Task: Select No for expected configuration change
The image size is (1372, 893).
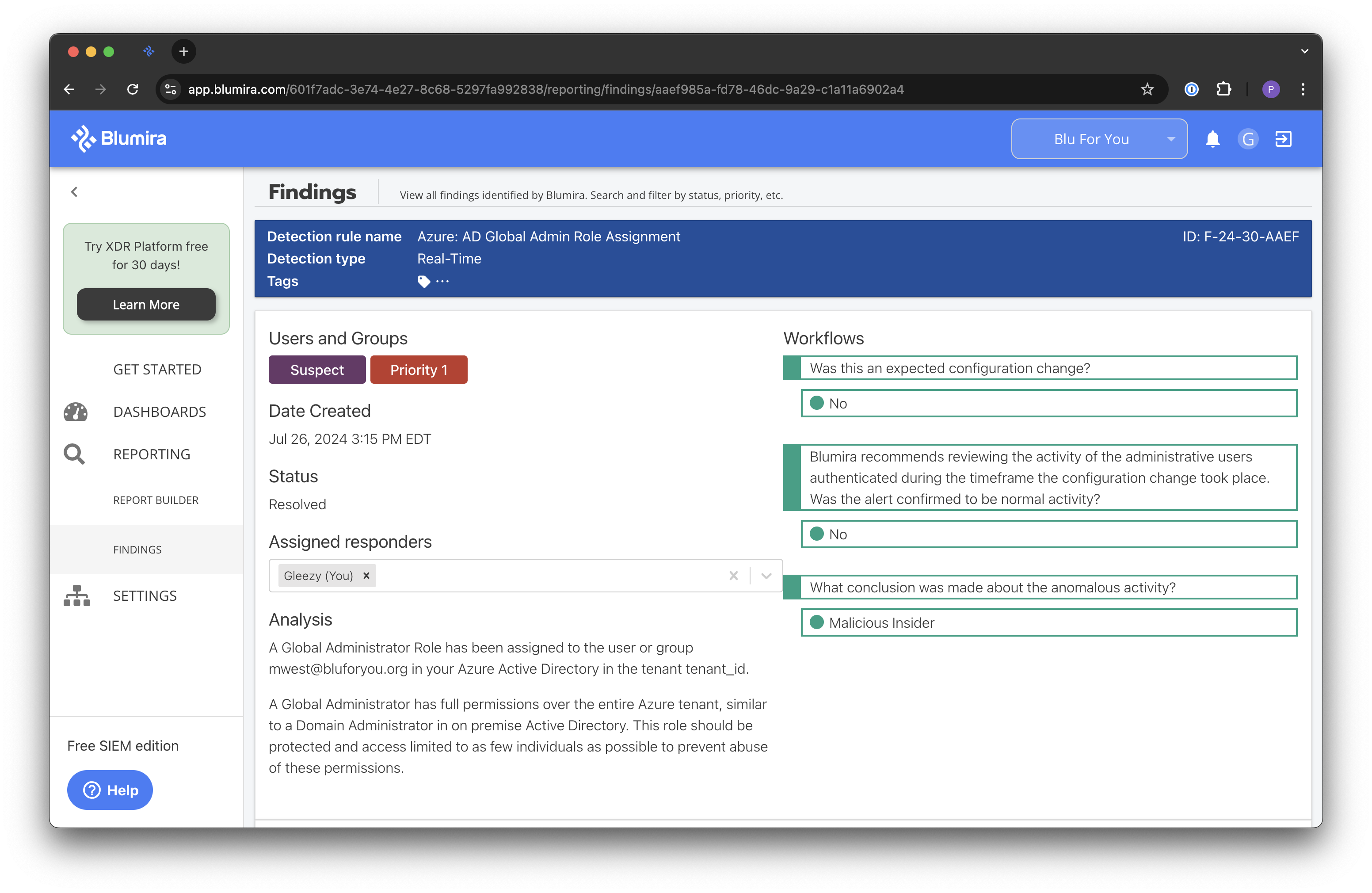Action: point(1048,403)
